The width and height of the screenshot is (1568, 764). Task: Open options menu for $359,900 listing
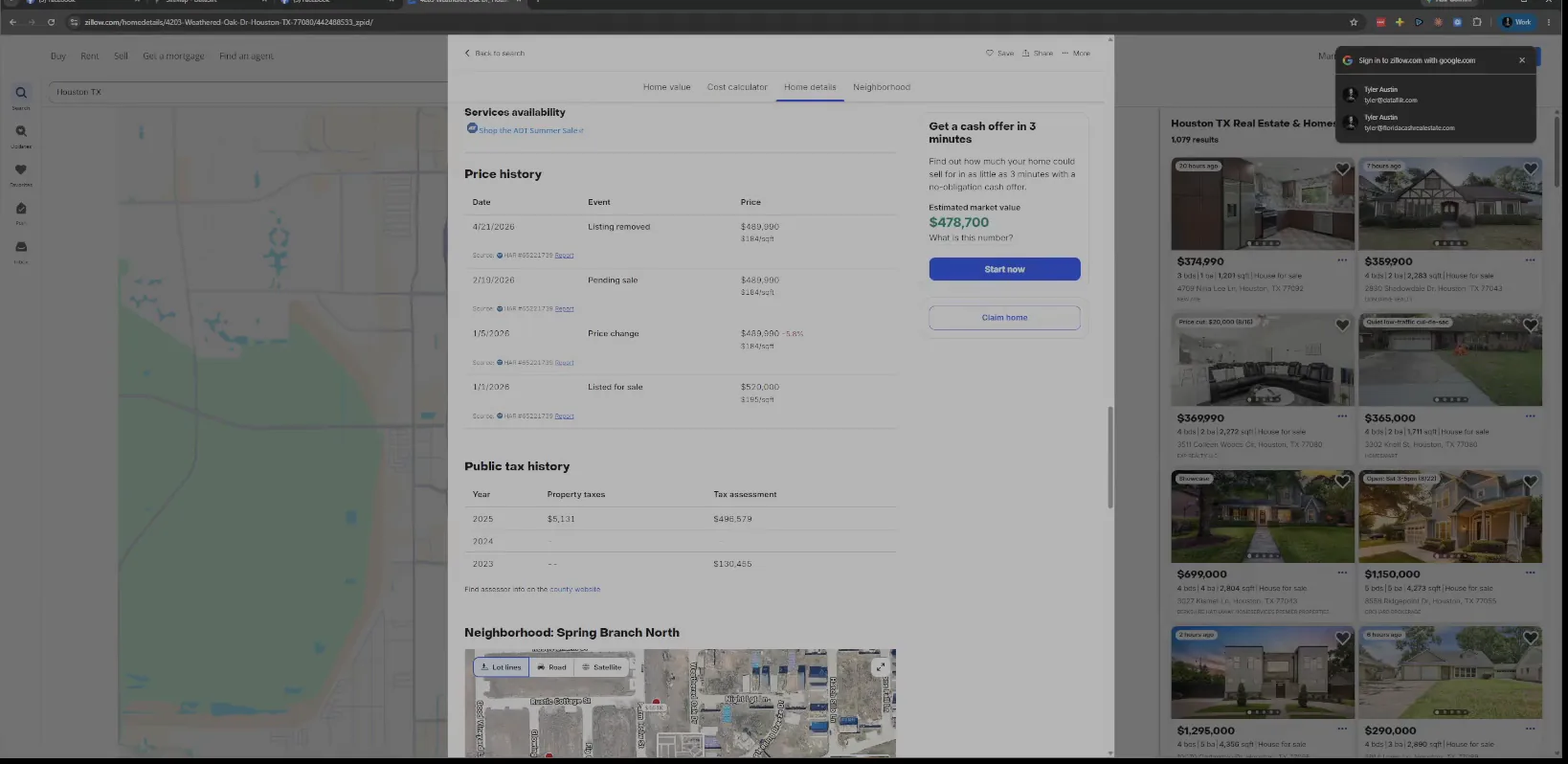pyautogui.click(x=1530, y=260)
